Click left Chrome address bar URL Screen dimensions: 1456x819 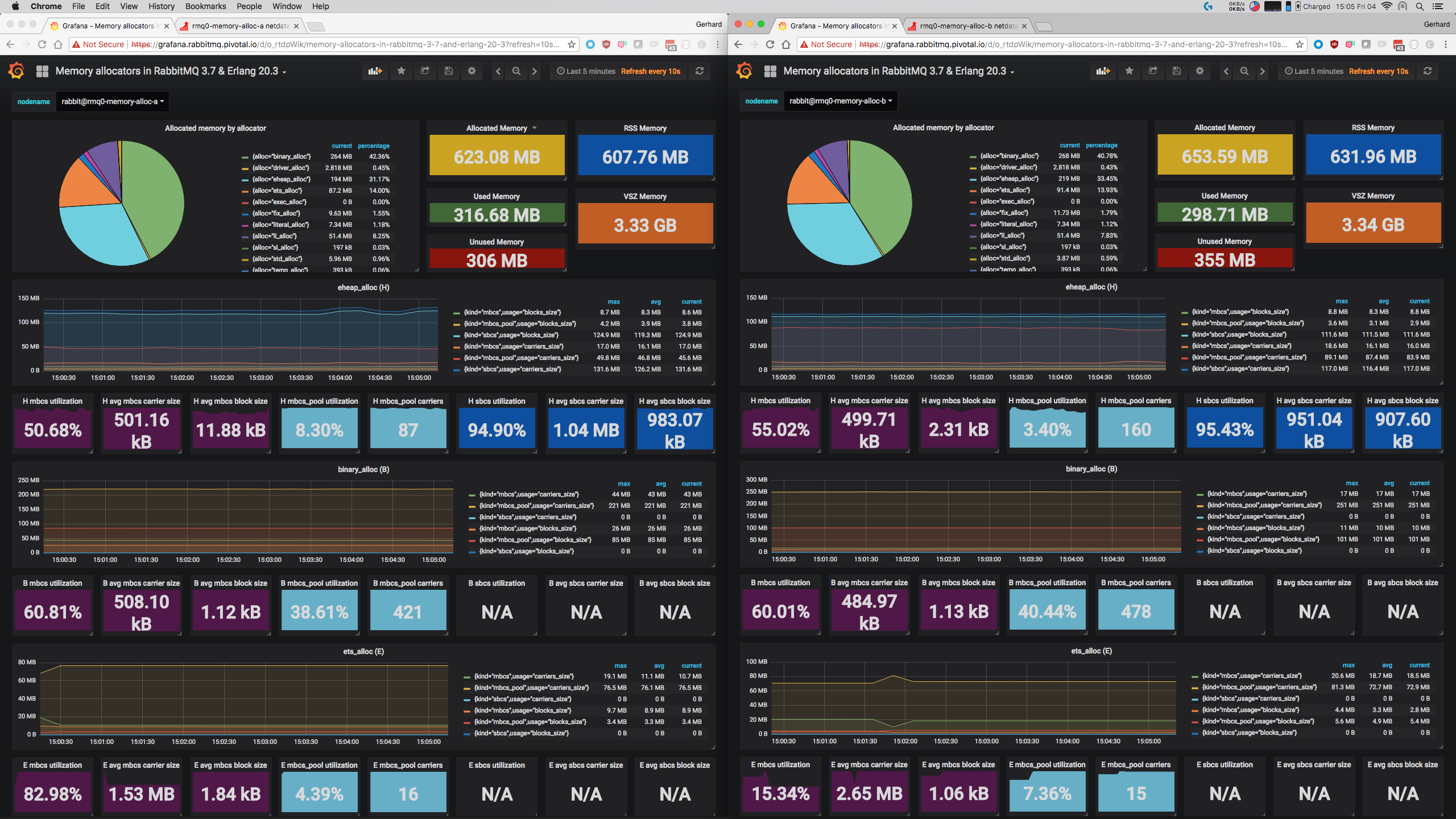coord(345,44)
